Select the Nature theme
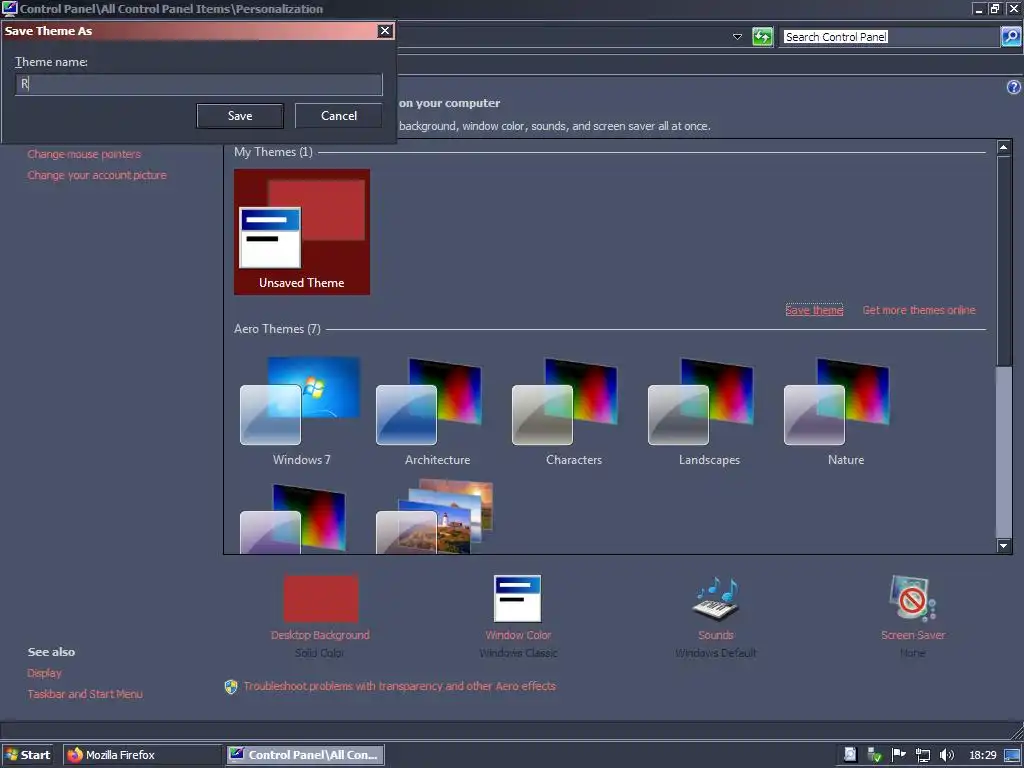The width and height of the screenshot is (1024, 768). pos(846,411)
